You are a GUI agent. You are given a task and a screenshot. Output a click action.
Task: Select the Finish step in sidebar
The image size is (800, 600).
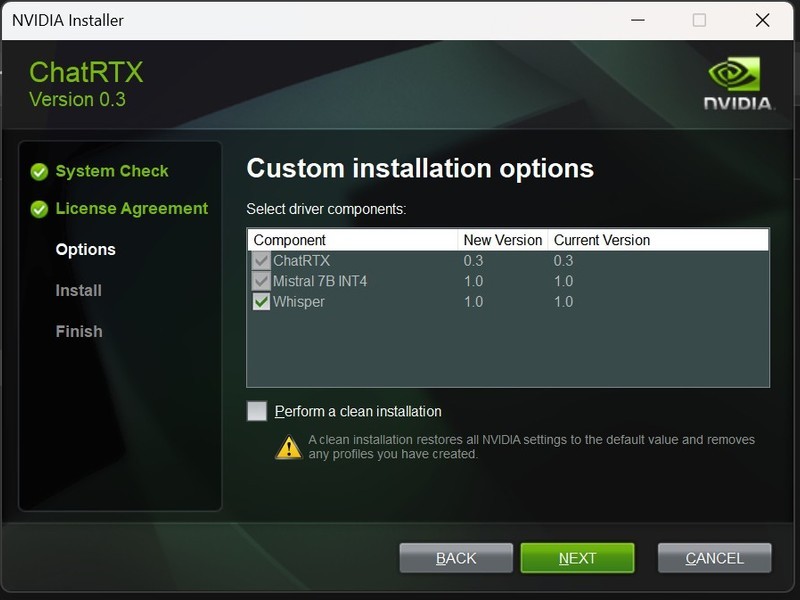pyautogui.click(x=79, y=331)
